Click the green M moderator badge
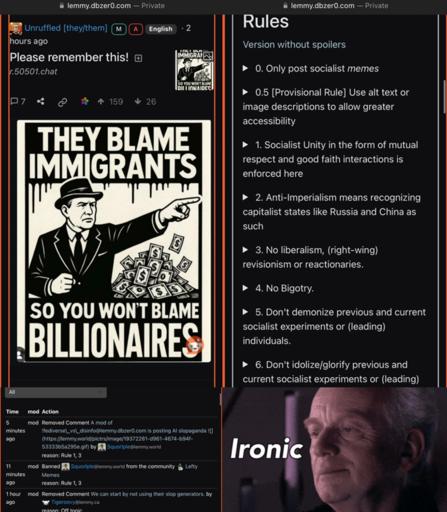Image resolution: width=447 pixels, height=512 pixels. (118, 29)
